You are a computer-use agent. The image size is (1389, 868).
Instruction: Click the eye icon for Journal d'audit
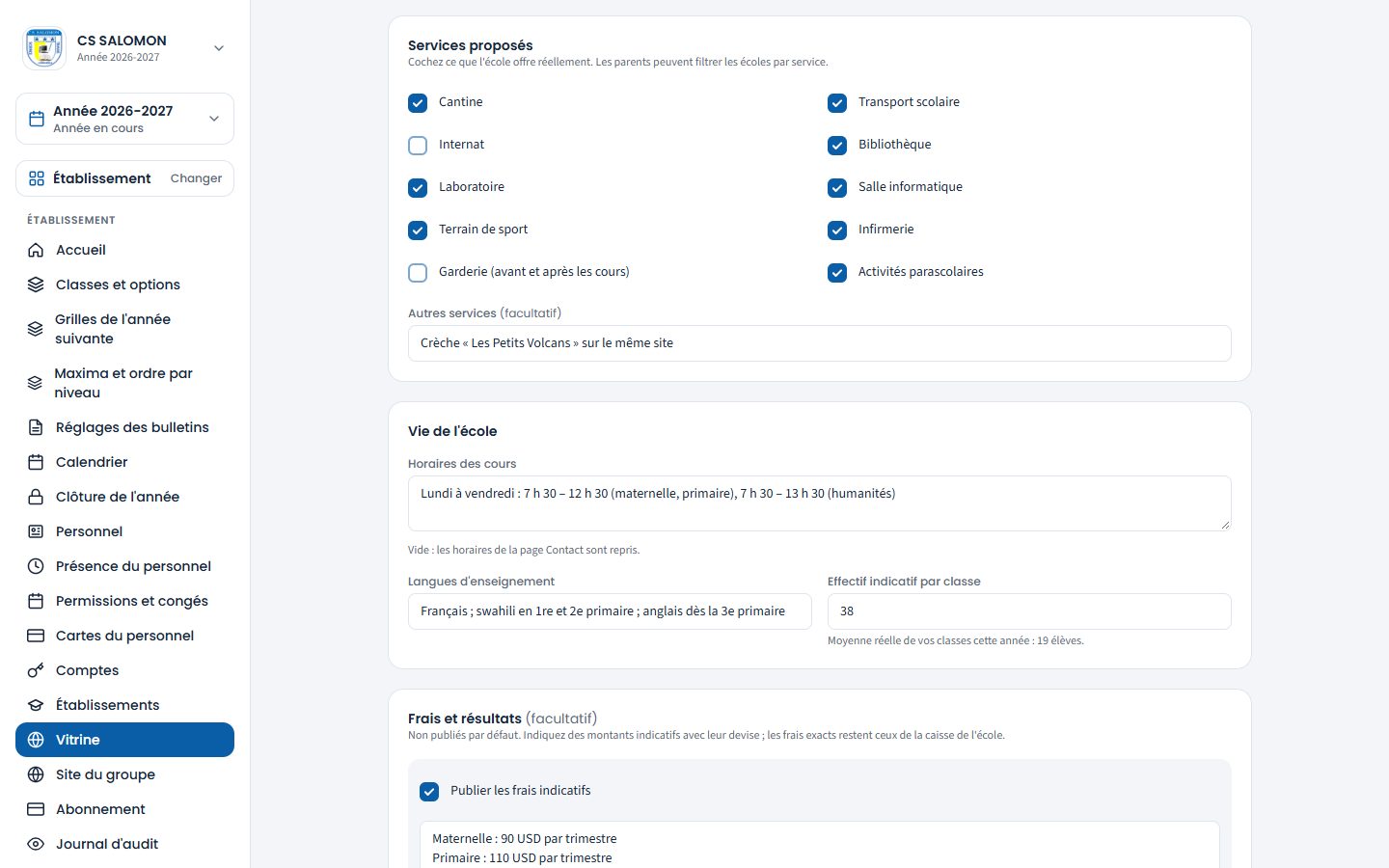(36, 844)
